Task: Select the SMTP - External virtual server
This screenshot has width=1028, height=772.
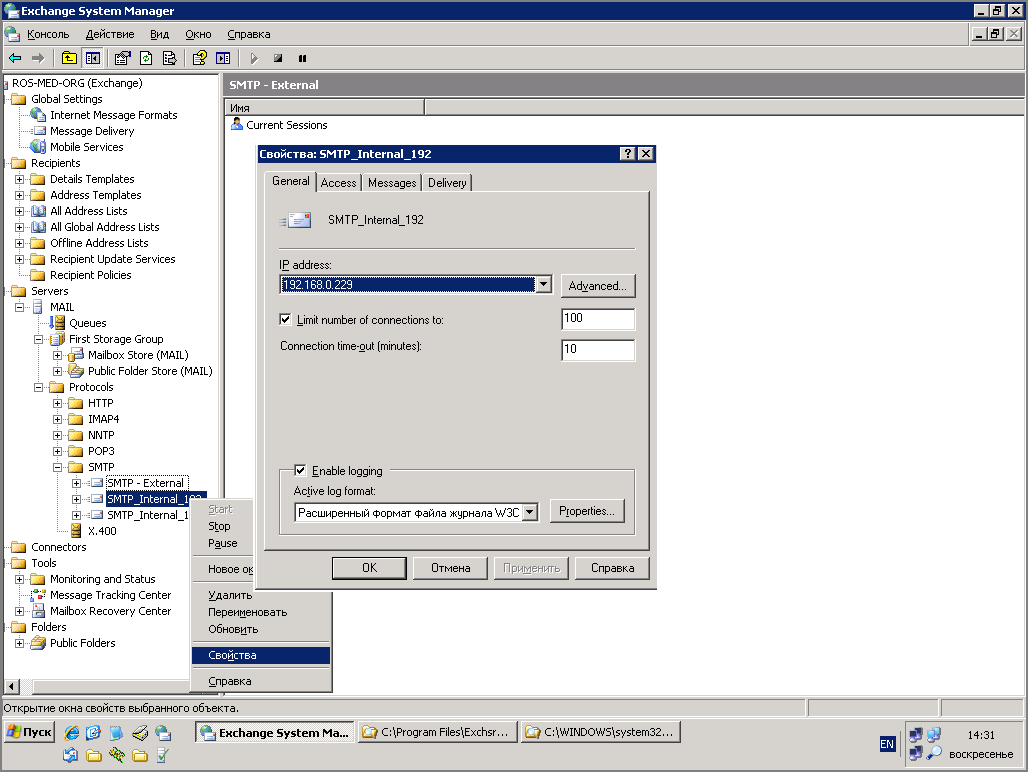Action: click(146, 484)
